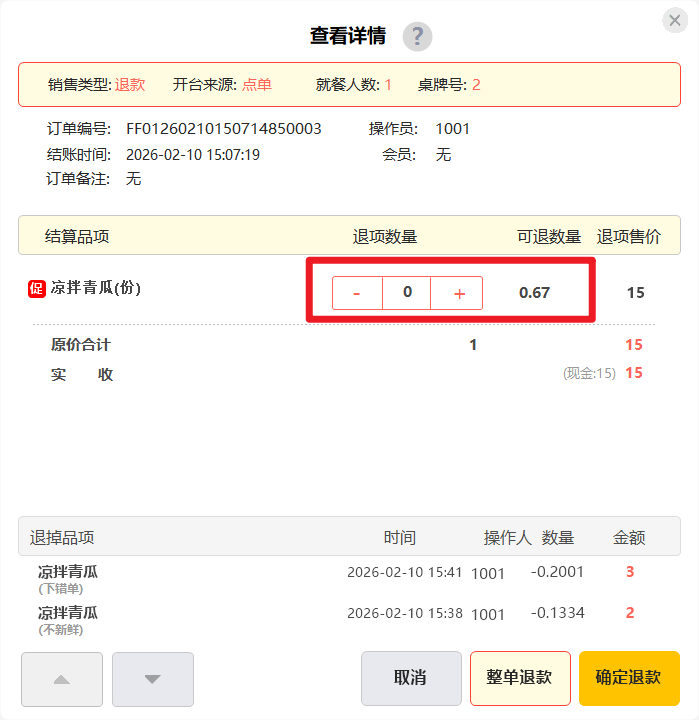Confirm with the 确定退款 button

tap(628, 678)
